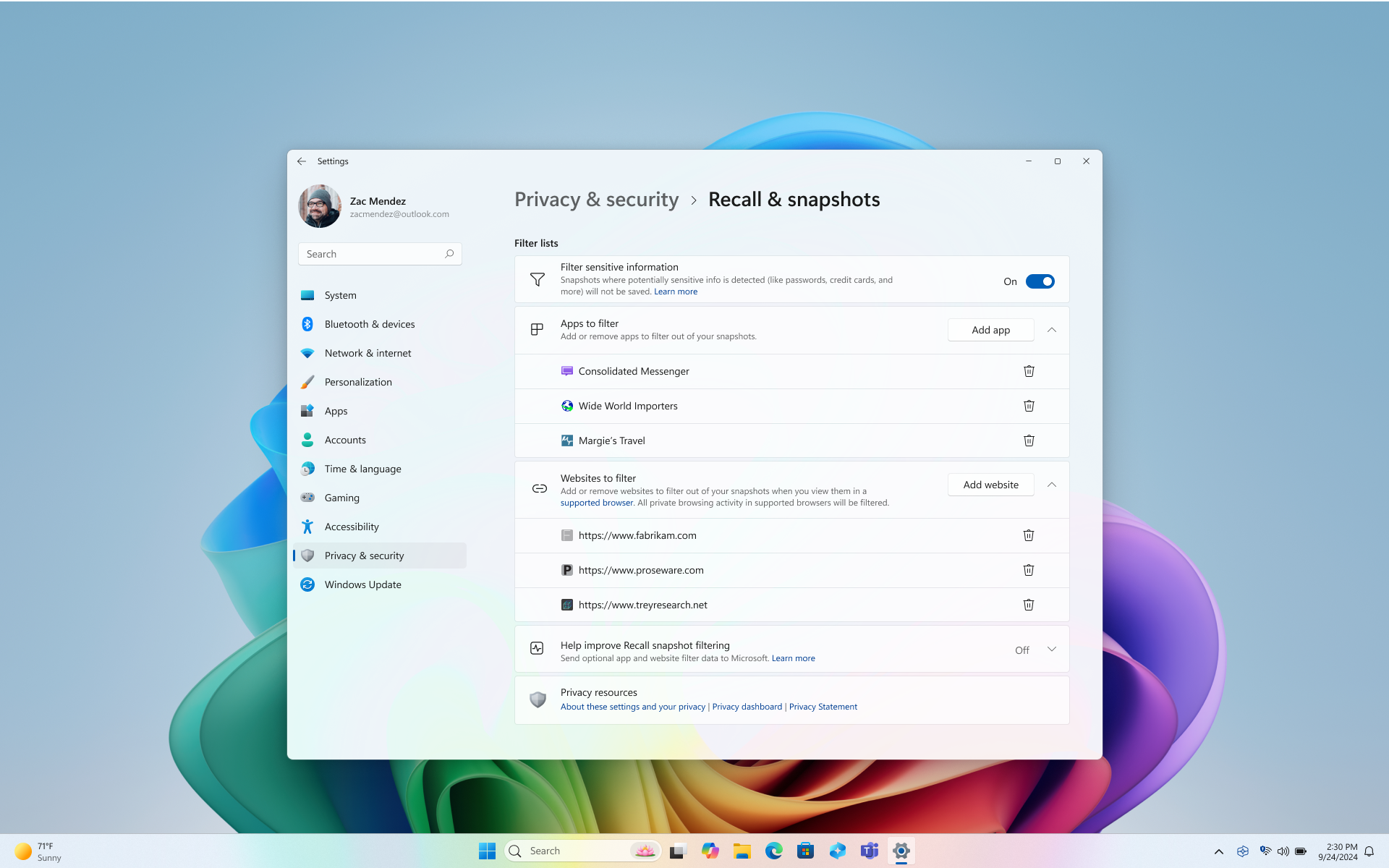Collapse the Apps to filter section
The width and height of the screenshot is (1389, 868).
tap(1051, 329)
